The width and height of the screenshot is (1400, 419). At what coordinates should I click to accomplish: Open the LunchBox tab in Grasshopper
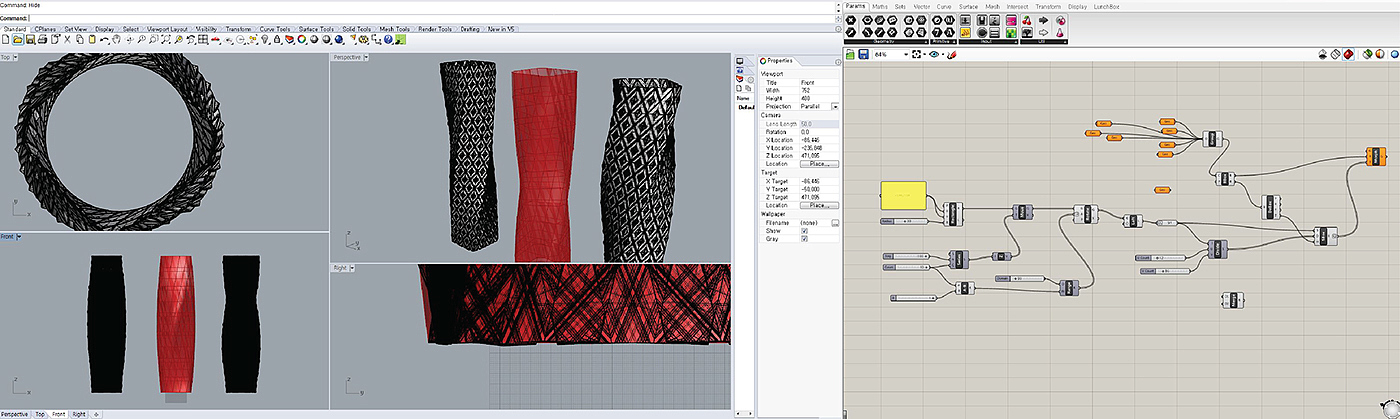click(1106, 6)
